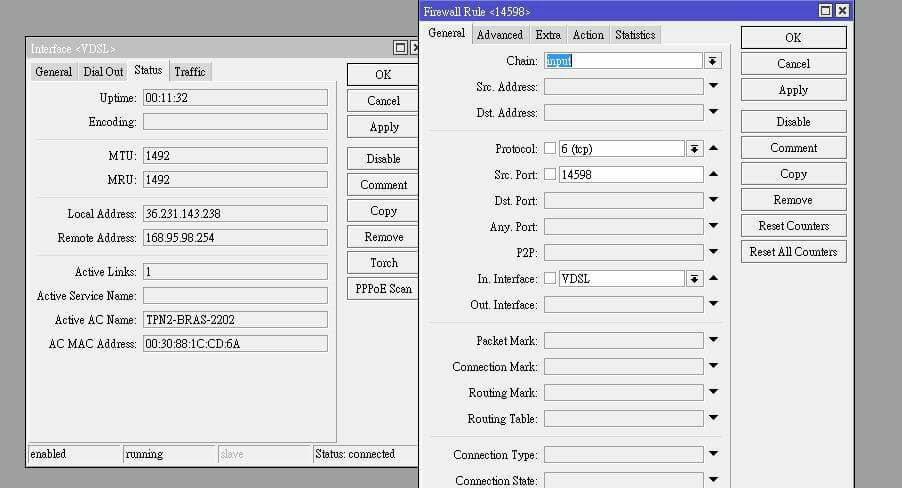902x488 pixels.
Task: Toggle the In. Interface invert checkbox
Action: [550, 279]
